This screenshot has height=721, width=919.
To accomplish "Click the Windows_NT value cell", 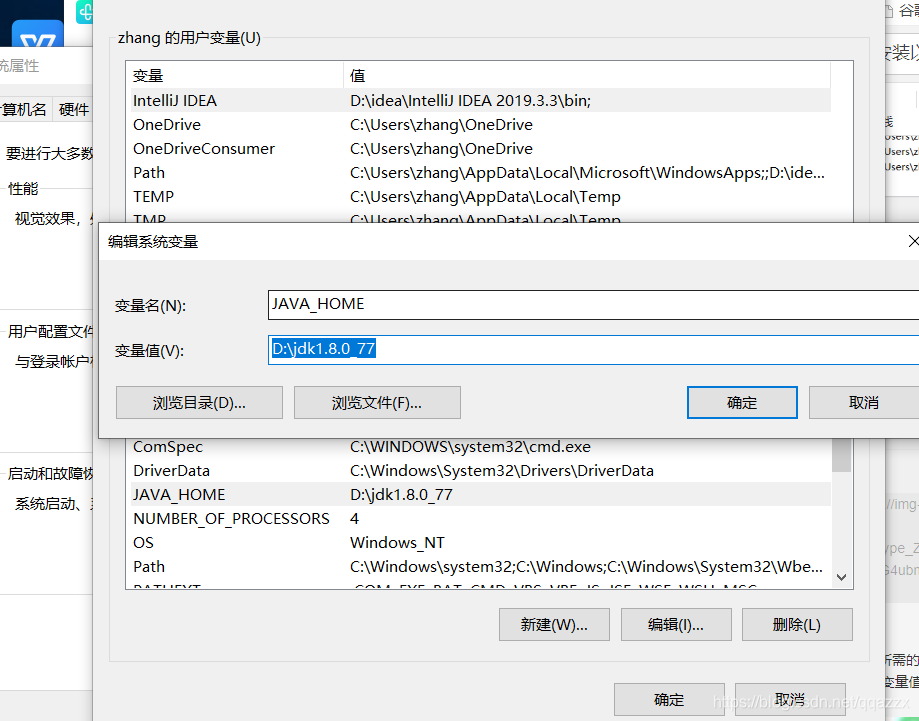I will [397, 543].
